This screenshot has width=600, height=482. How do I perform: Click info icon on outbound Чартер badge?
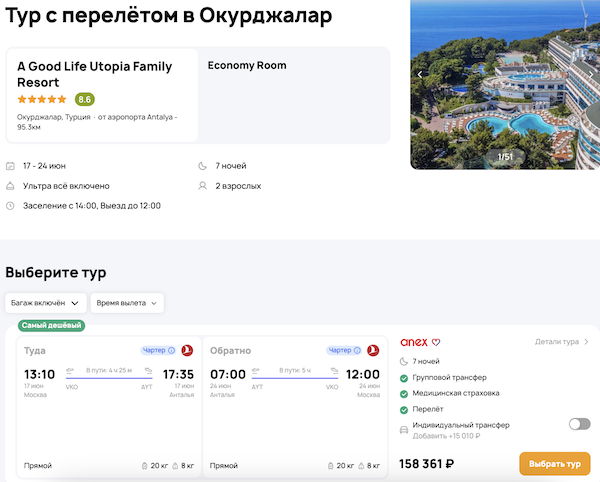pyautogui.click(x=171, y=350)
